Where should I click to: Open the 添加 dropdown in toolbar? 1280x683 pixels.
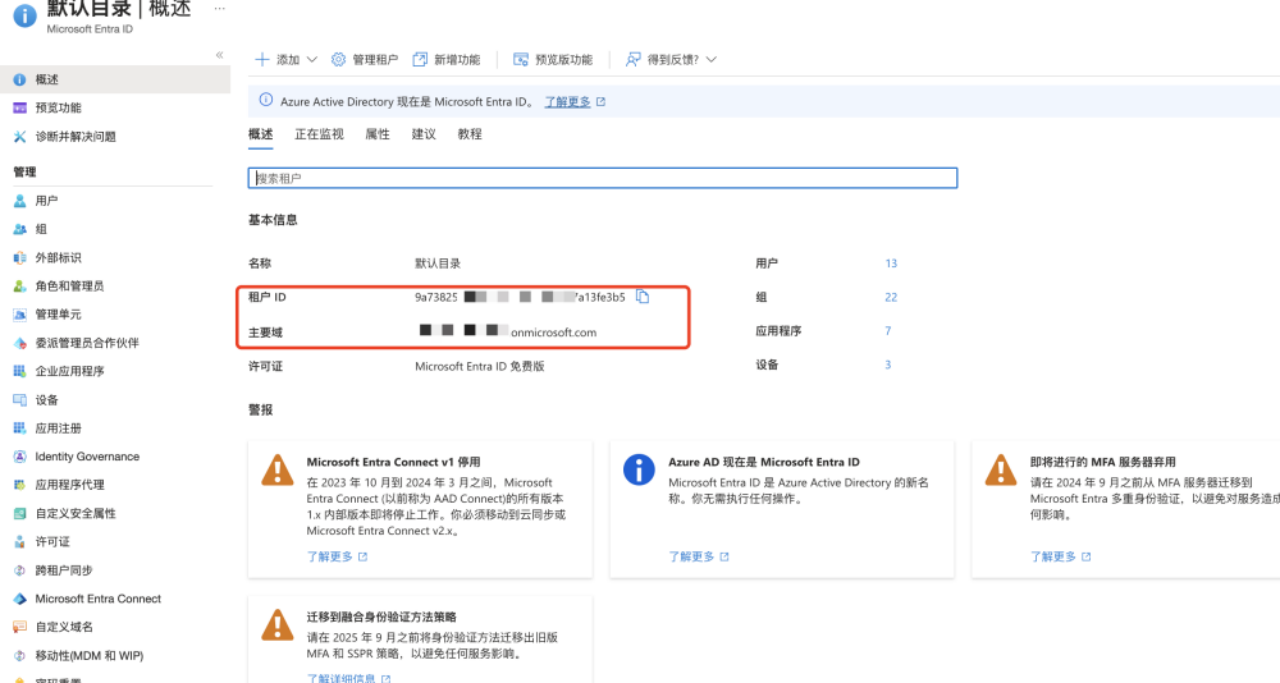[x=286, y=60]
